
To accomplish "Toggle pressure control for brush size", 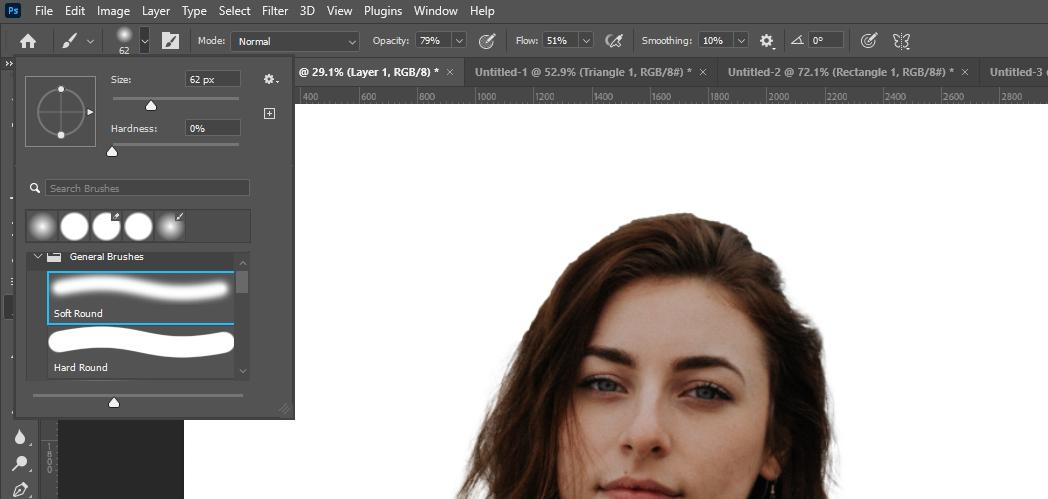I will click(x=869, y=41).
